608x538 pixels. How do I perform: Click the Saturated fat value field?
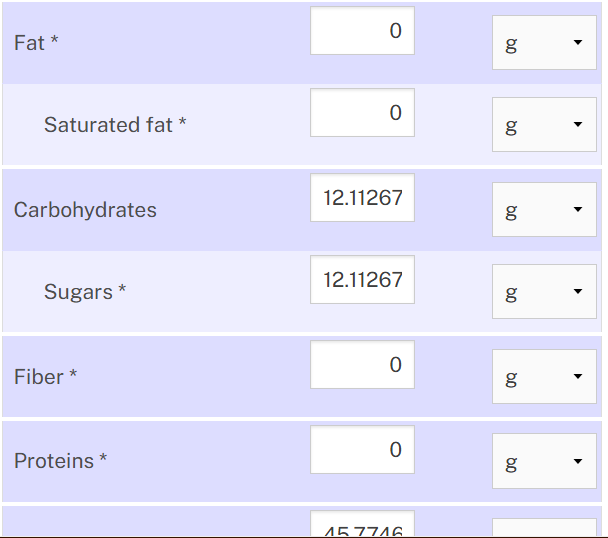click(x=362, y=112)
